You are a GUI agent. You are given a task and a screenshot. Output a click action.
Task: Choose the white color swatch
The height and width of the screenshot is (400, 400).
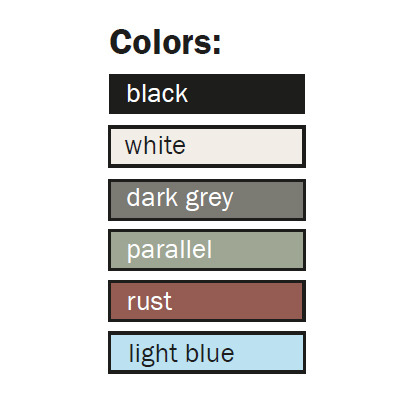pyautogui.click(x=207, y=146)
